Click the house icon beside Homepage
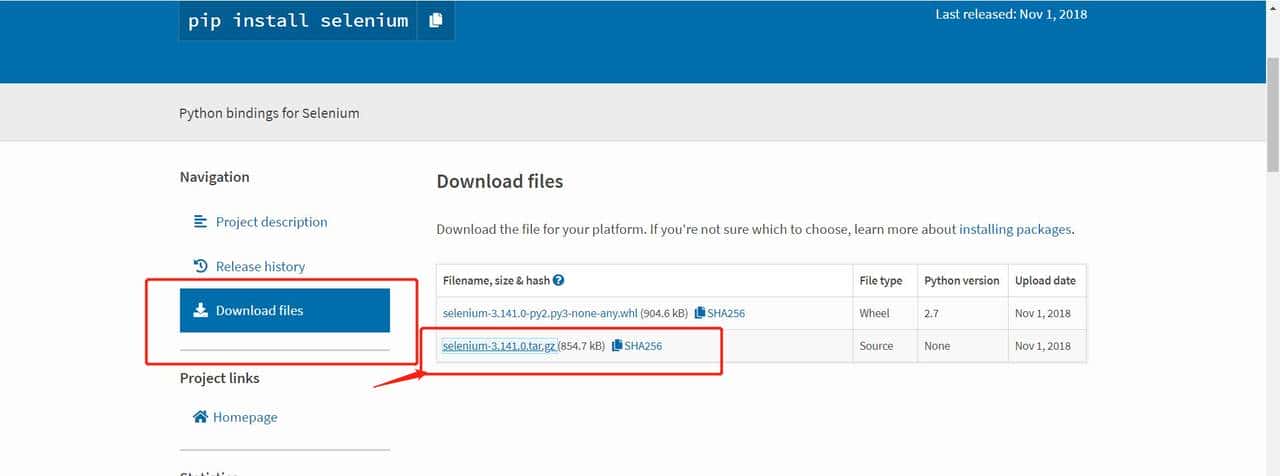 click(200, 417)
